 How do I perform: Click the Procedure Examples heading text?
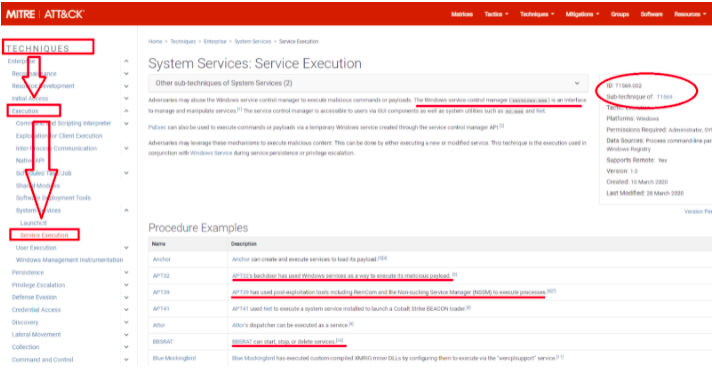[198, 228]
